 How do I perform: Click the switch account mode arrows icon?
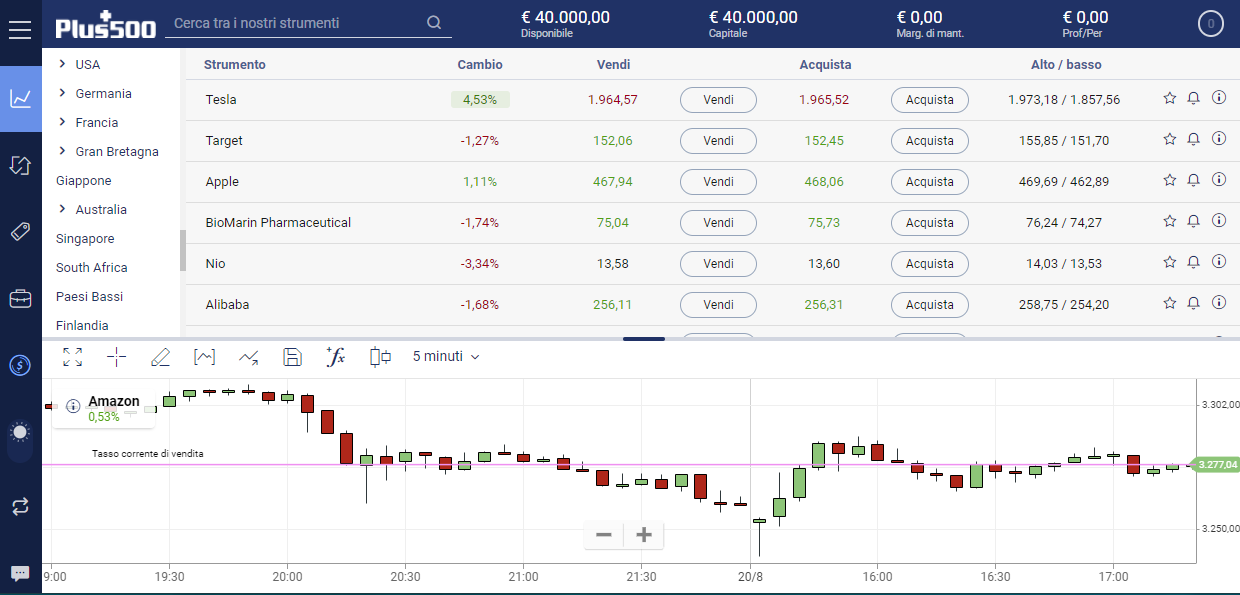click(21, 507)
